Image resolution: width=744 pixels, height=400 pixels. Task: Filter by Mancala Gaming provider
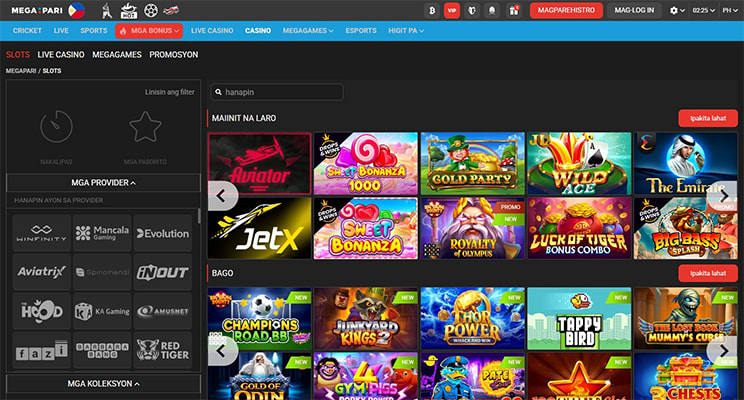102,233
